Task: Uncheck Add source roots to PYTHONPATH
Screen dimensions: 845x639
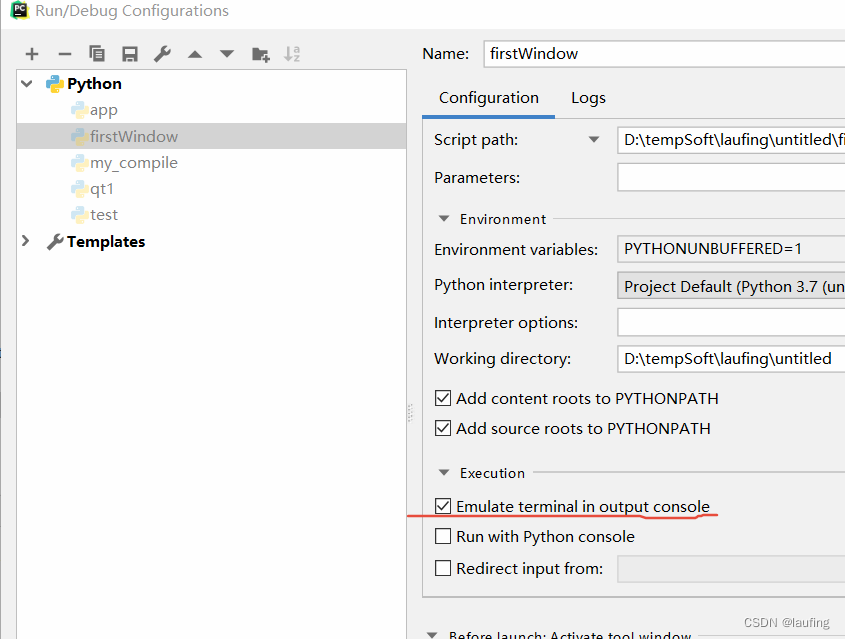Action: click(x=443, y=429)
